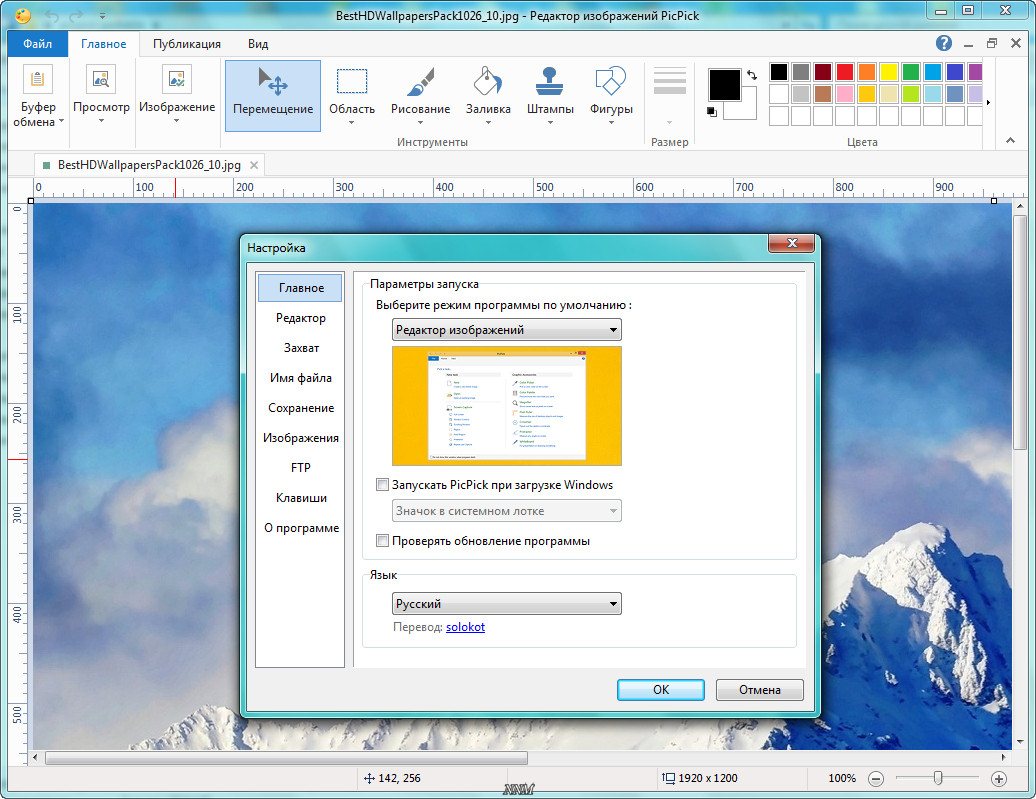
Task: Open the Файл menu
Action: (37, 44)
